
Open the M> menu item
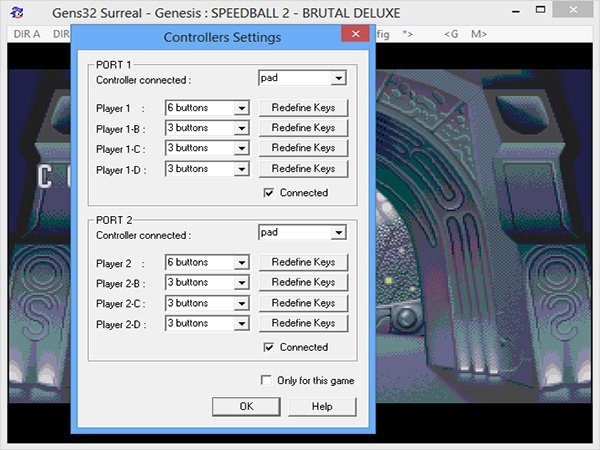point(479,34)
